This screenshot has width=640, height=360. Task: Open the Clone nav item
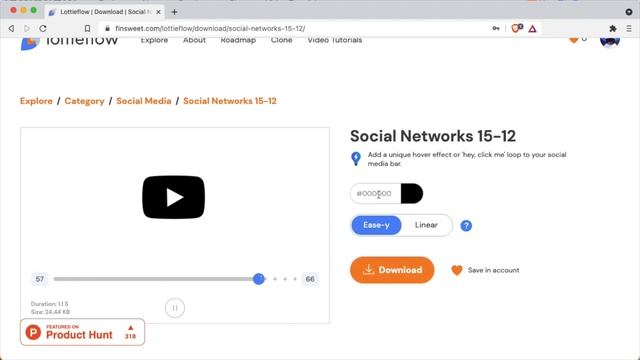point(282,40)
